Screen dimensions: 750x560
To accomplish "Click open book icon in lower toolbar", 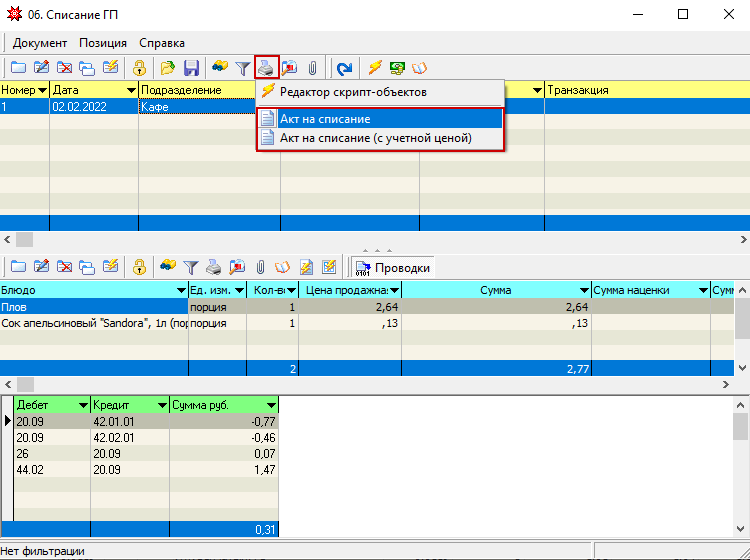I will (282, 267).
